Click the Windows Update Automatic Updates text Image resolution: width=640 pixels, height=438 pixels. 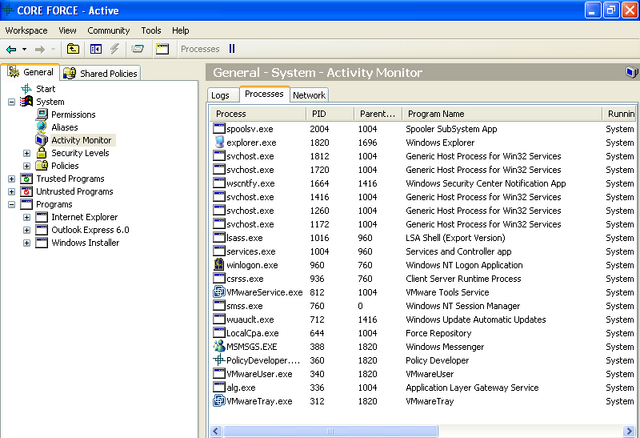pyautogui.click(x=476, y=320)
